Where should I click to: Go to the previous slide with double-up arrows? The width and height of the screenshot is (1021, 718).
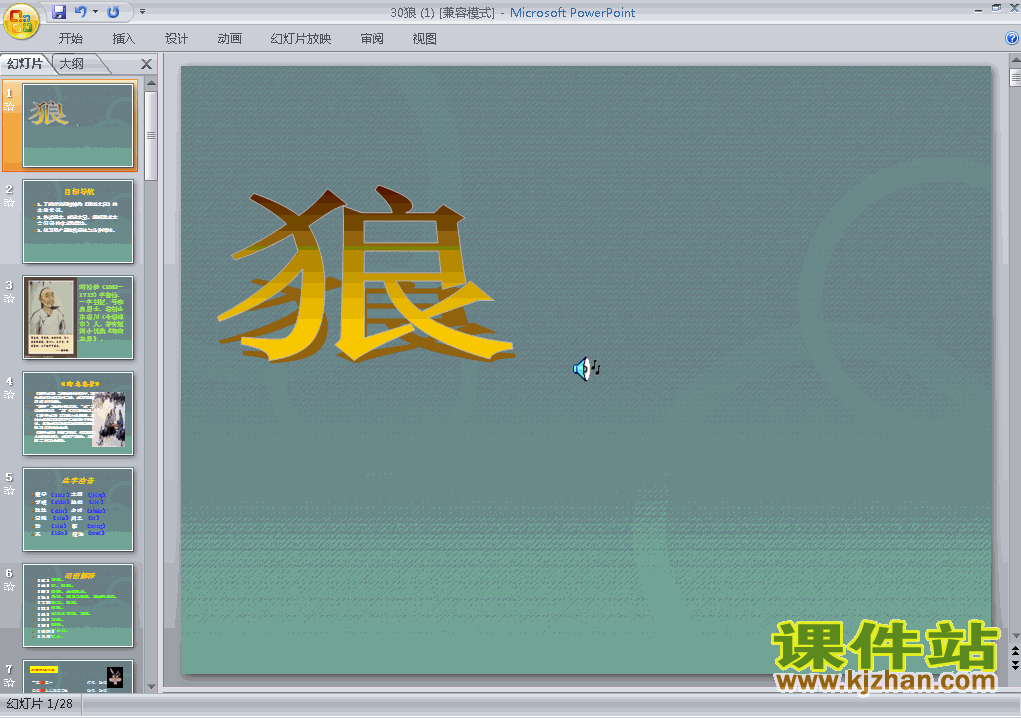(1015, 651)
